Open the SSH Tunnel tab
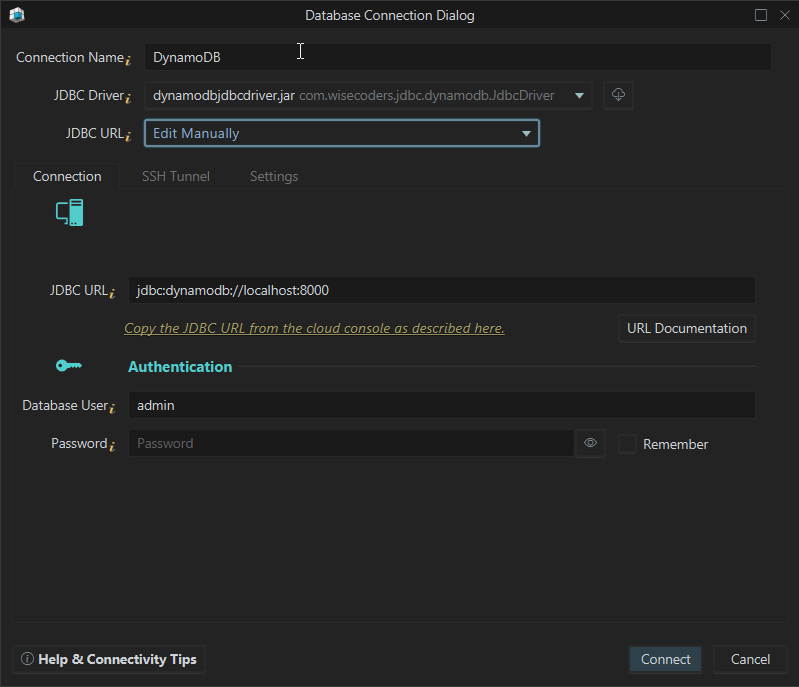This screenshot has height=687, width=799. [x=176, y=176]
